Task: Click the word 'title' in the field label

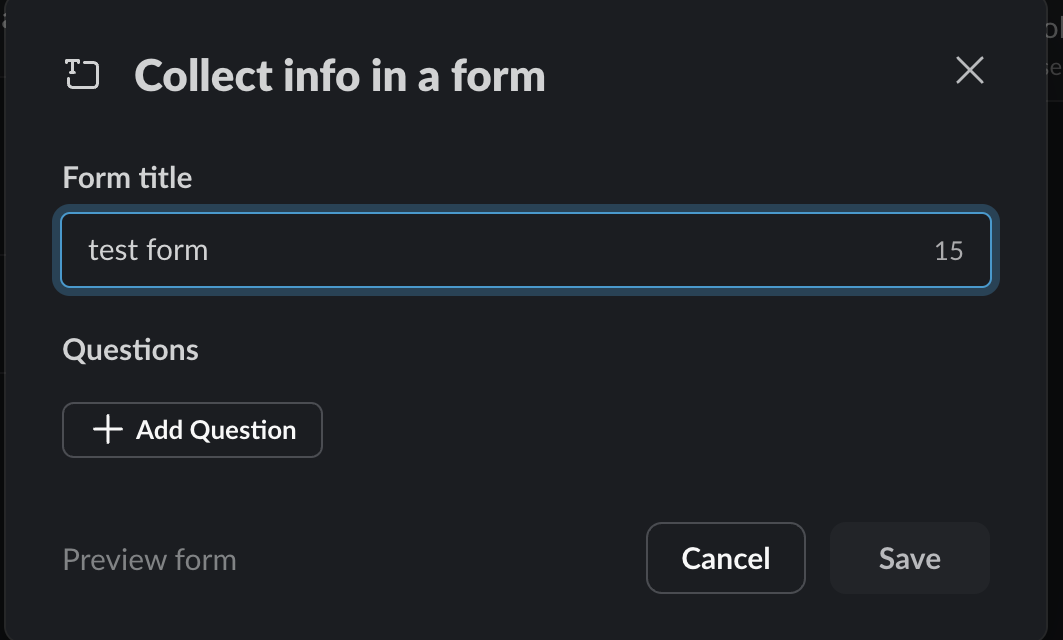Action: click(x=165, y=178)
